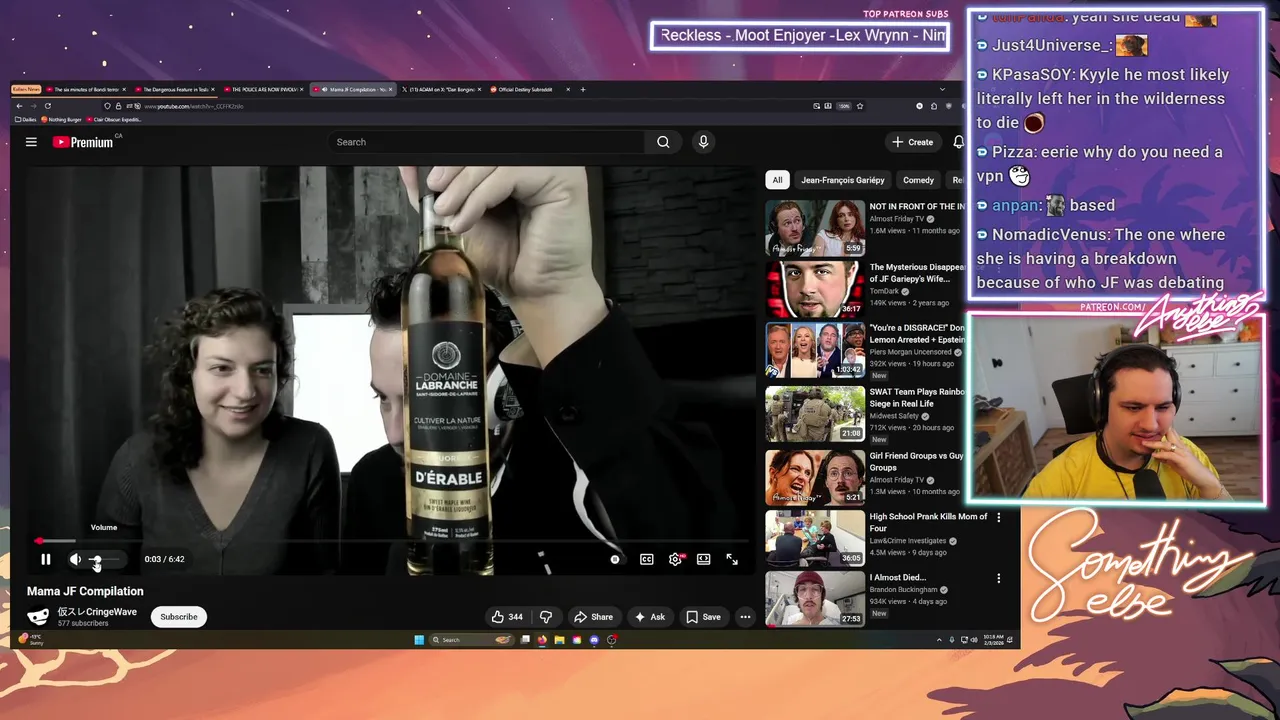The image size is (1280, 720).
Task: Open the Windows Start button
Action: point(419,640)
